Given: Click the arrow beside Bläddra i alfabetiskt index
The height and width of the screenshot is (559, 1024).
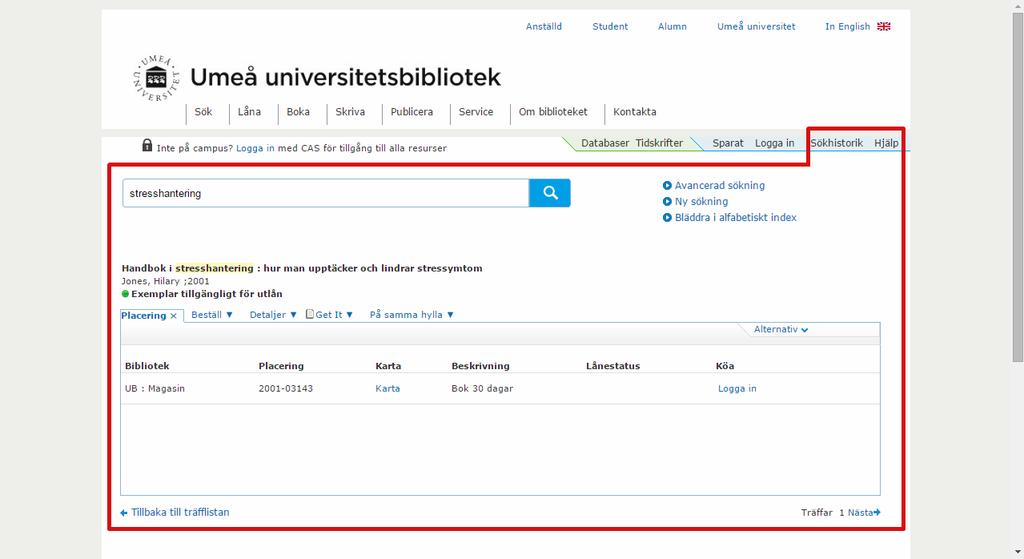Looking at the screenshot, I should click(x=667, y=217).
